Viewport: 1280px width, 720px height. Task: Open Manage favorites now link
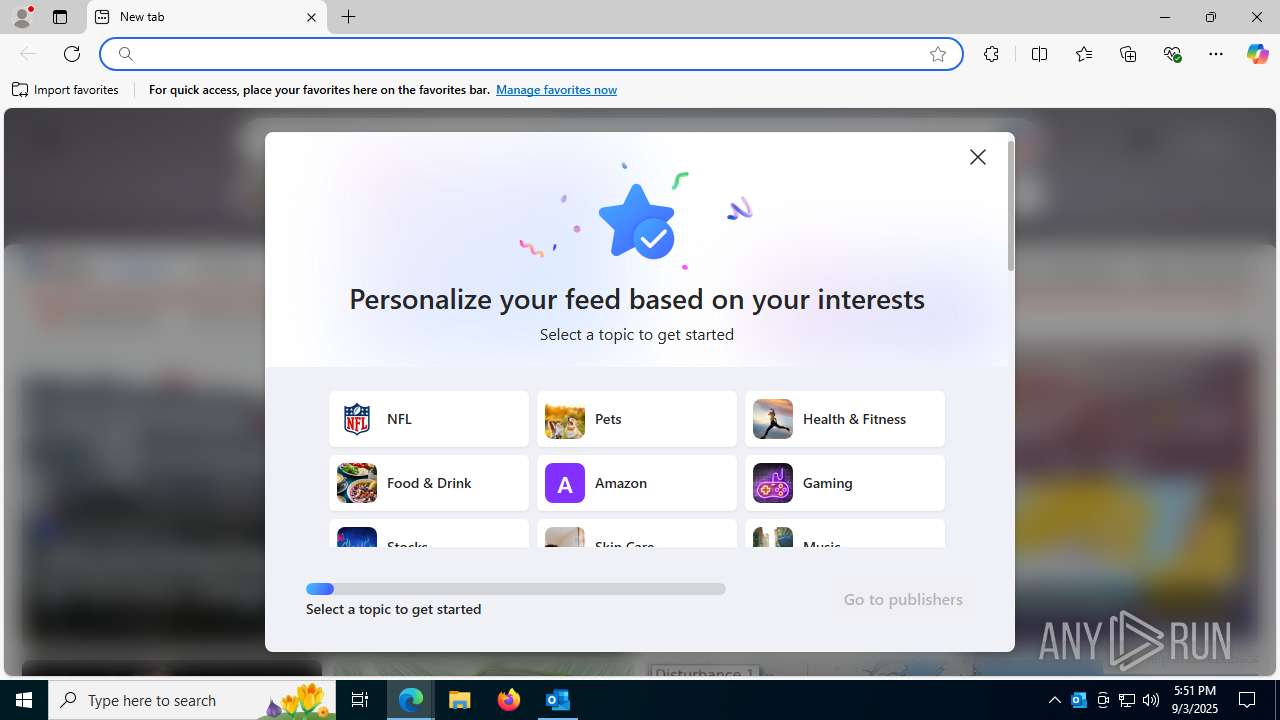556,90
